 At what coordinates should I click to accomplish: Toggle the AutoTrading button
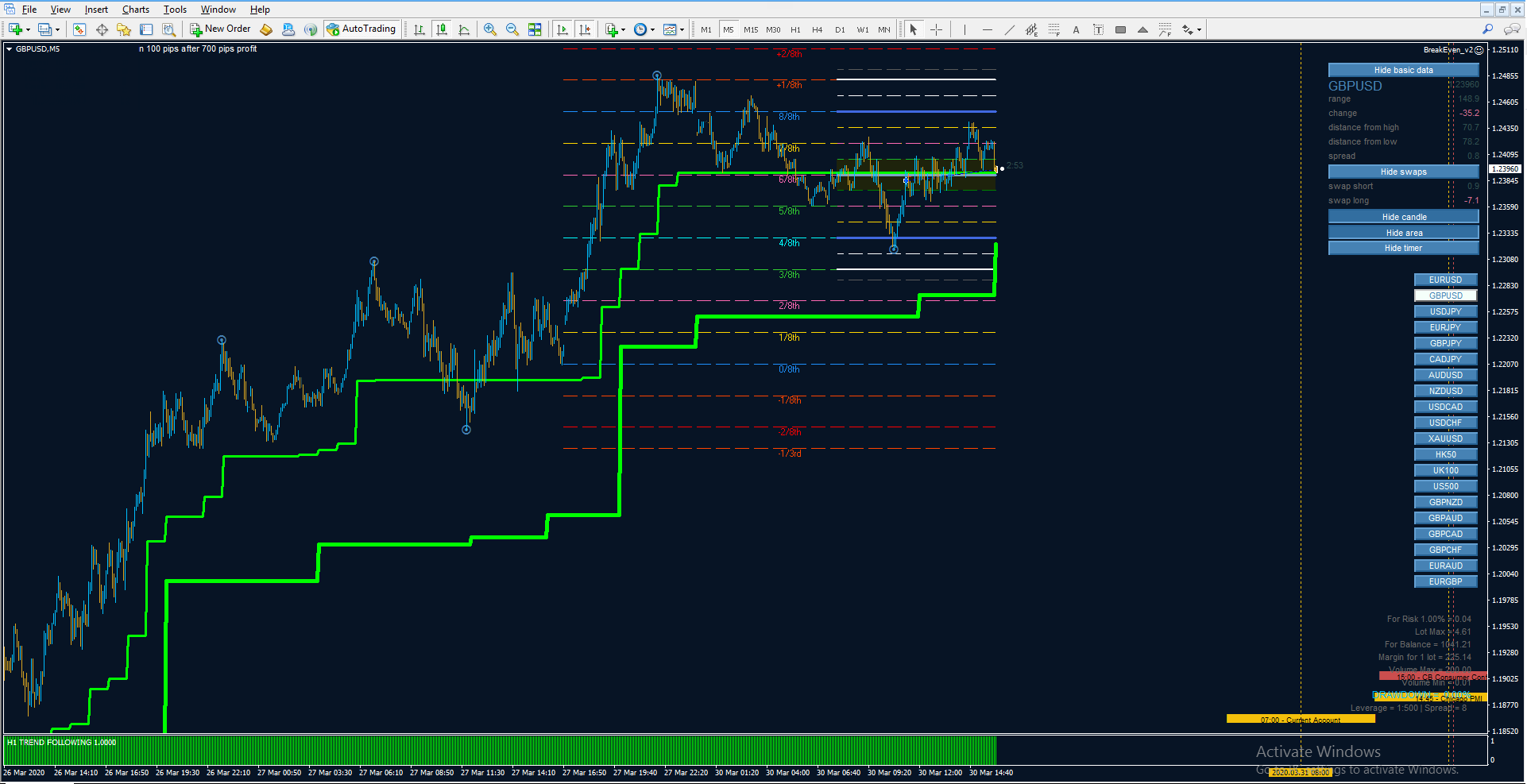point(361,29)
